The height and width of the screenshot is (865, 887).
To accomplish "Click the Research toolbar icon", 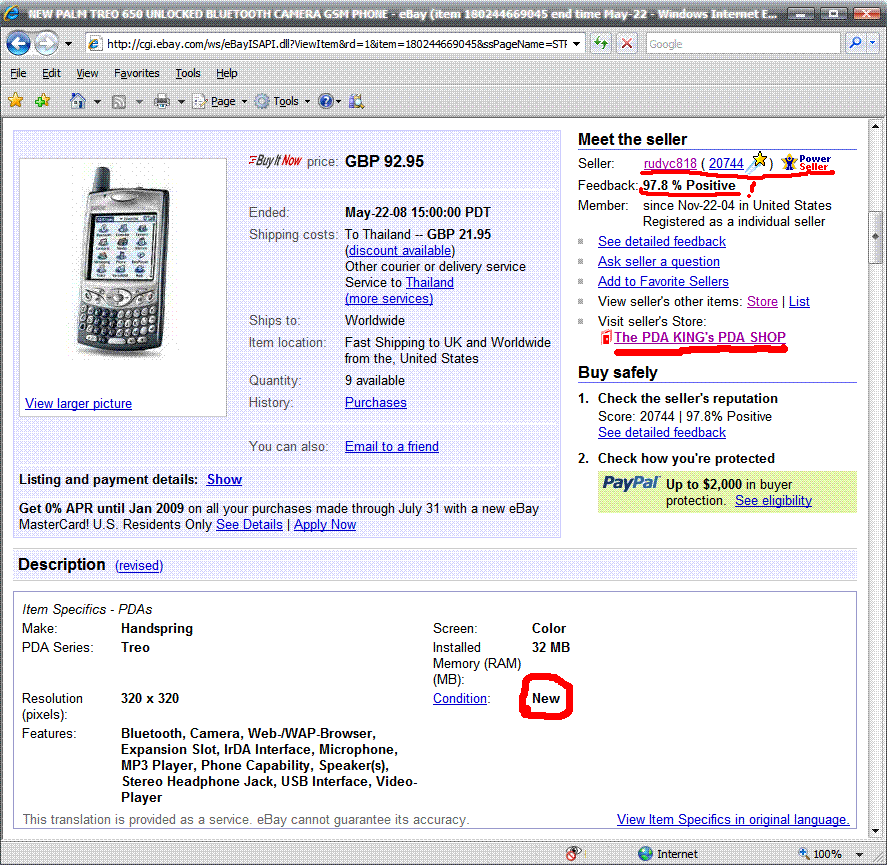I will [356, 101].
